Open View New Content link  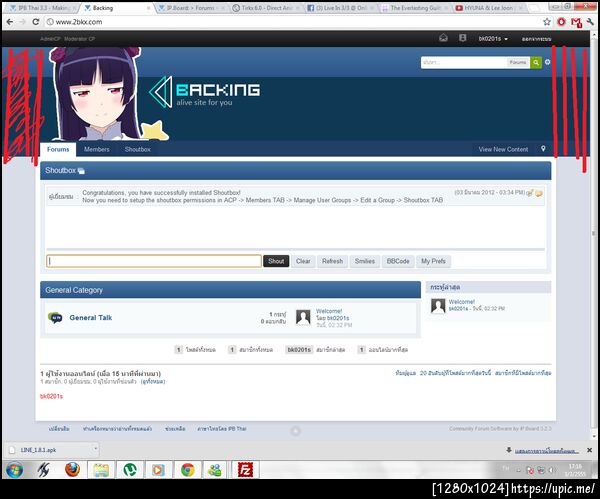503,149
